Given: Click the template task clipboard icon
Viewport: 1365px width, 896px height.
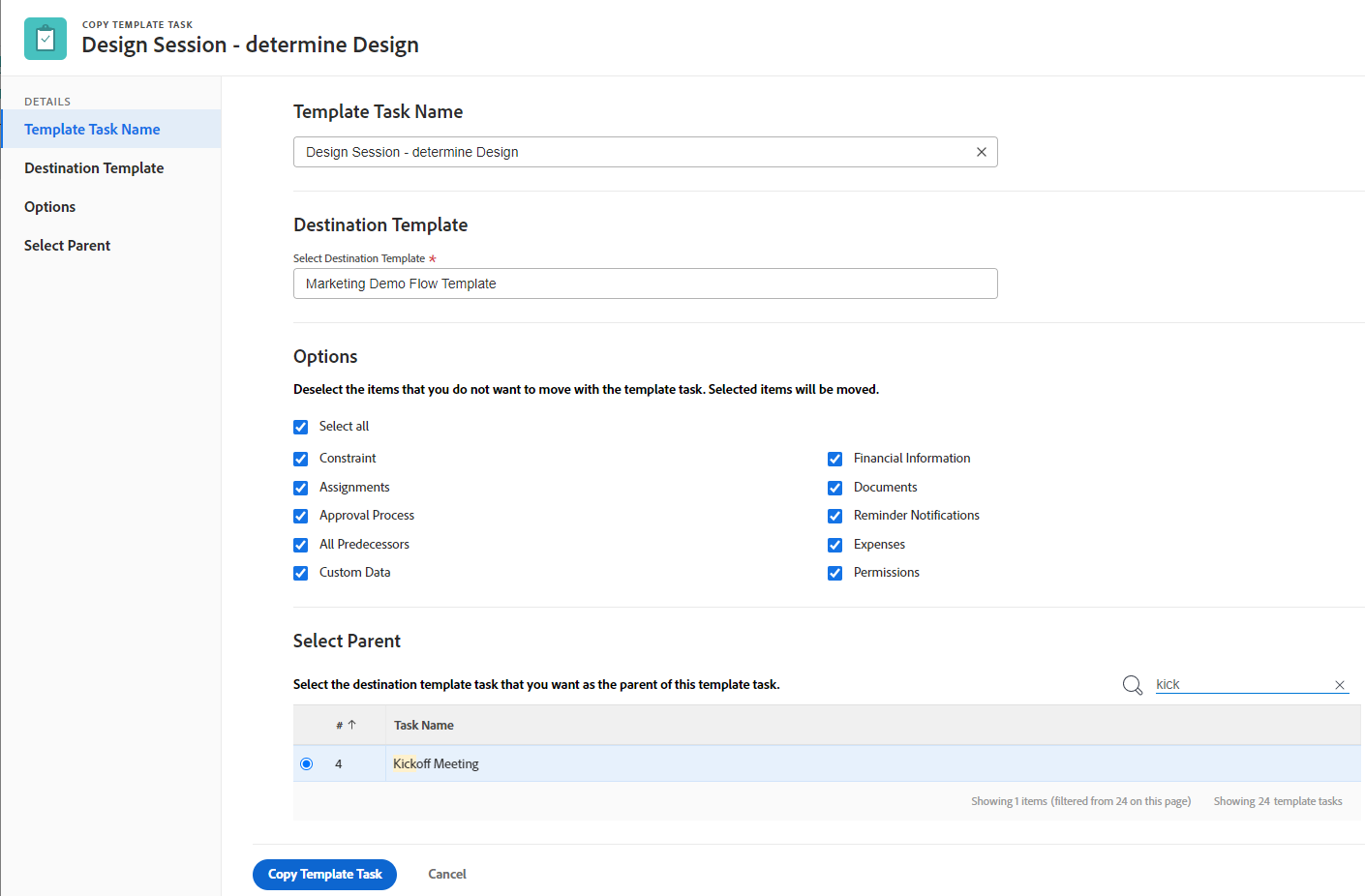Looking at the screenshot, I should [45, 39].
